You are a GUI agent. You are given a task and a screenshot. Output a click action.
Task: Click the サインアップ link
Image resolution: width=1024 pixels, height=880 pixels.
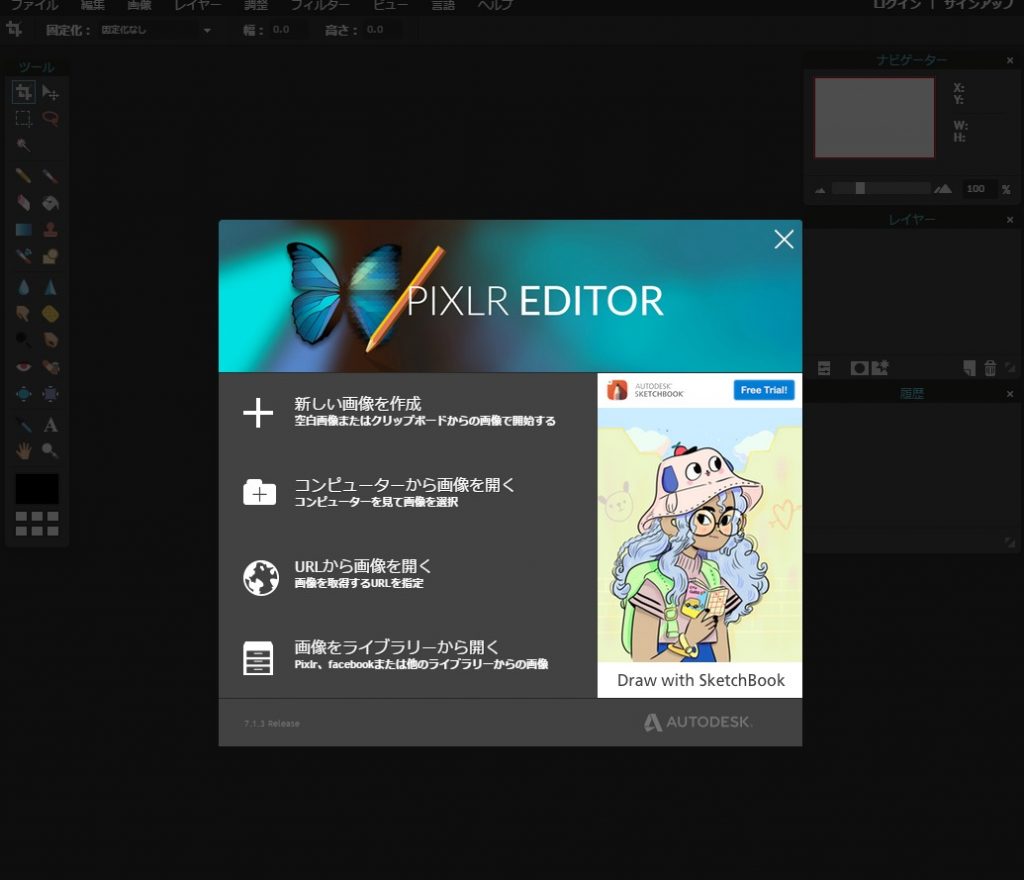coord(979,5)
